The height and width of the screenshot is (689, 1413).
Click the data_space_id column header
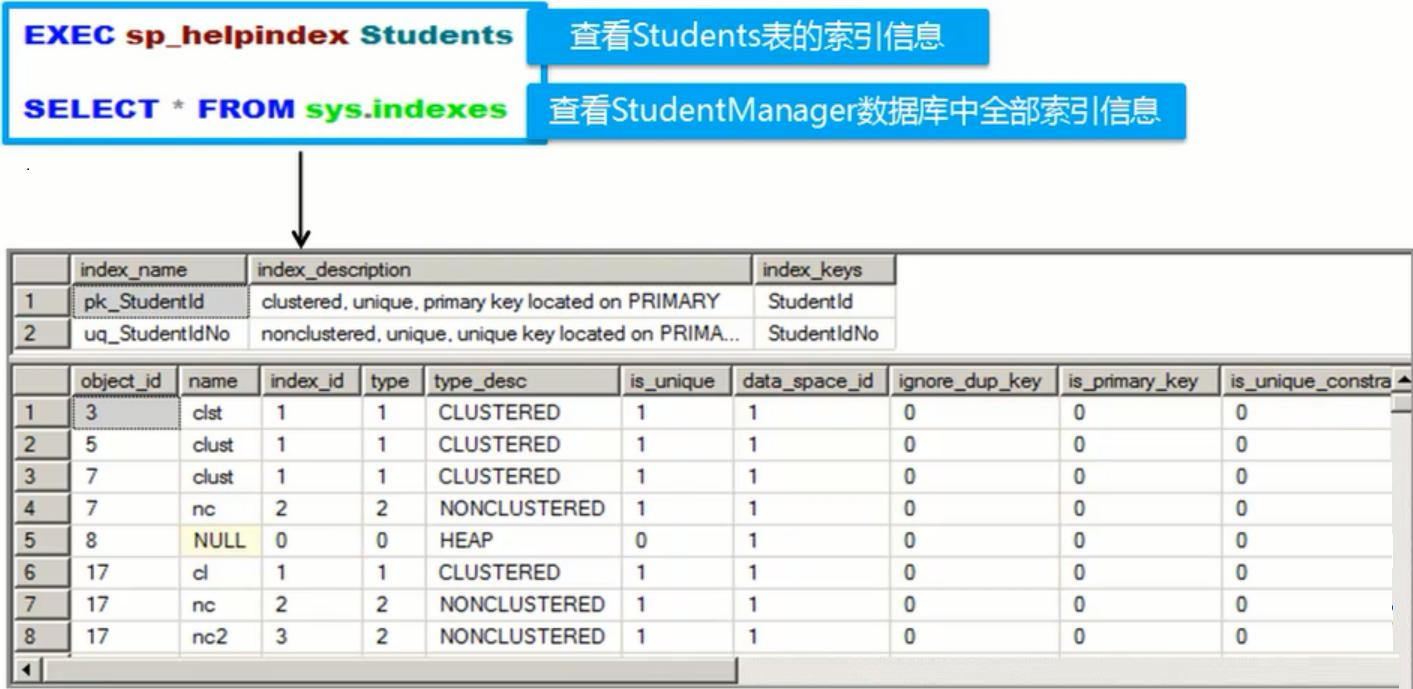[x=810, y=381]
